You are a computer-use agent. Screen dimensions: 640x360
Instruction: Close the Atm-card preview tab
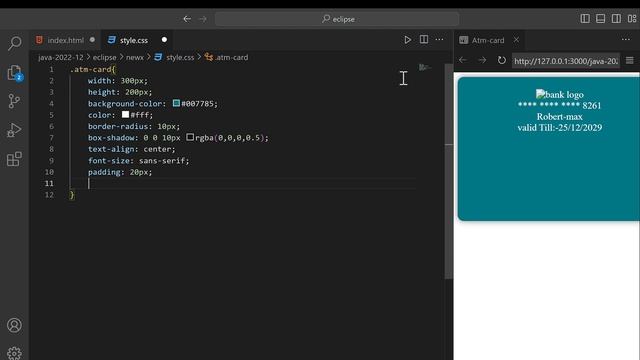click(x=516, y=40)
